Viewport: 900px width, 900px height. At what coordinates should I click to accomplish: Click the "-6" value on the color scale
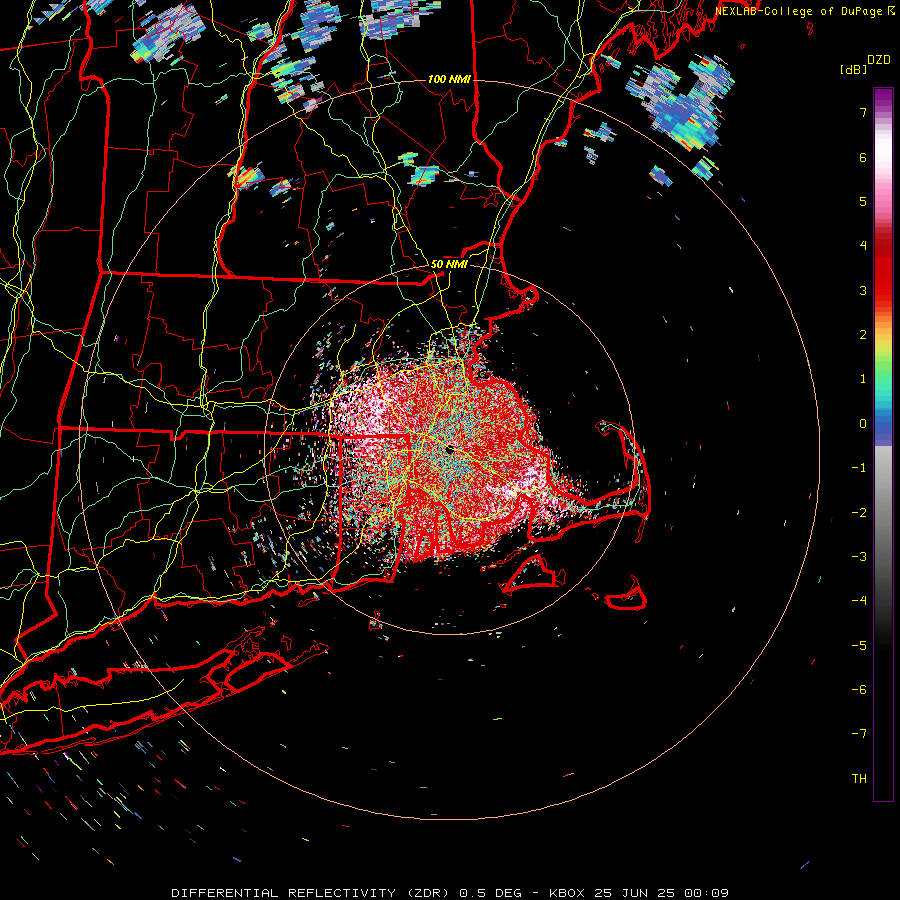(x=859, y=690)
